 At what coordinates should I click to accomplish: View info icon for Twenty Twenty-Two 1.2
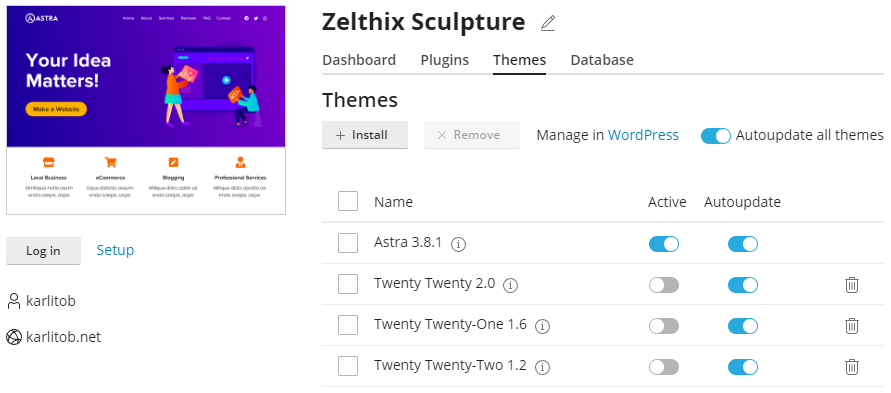tap(543, 367)
